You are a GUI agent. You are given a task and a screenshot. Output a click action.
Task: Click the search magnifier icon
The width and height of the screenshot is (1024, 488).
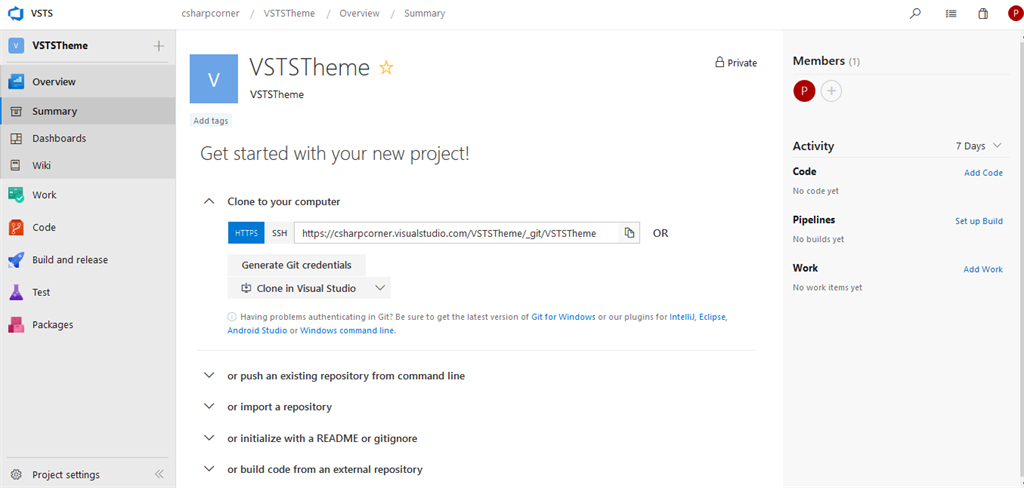pos(915,14)
